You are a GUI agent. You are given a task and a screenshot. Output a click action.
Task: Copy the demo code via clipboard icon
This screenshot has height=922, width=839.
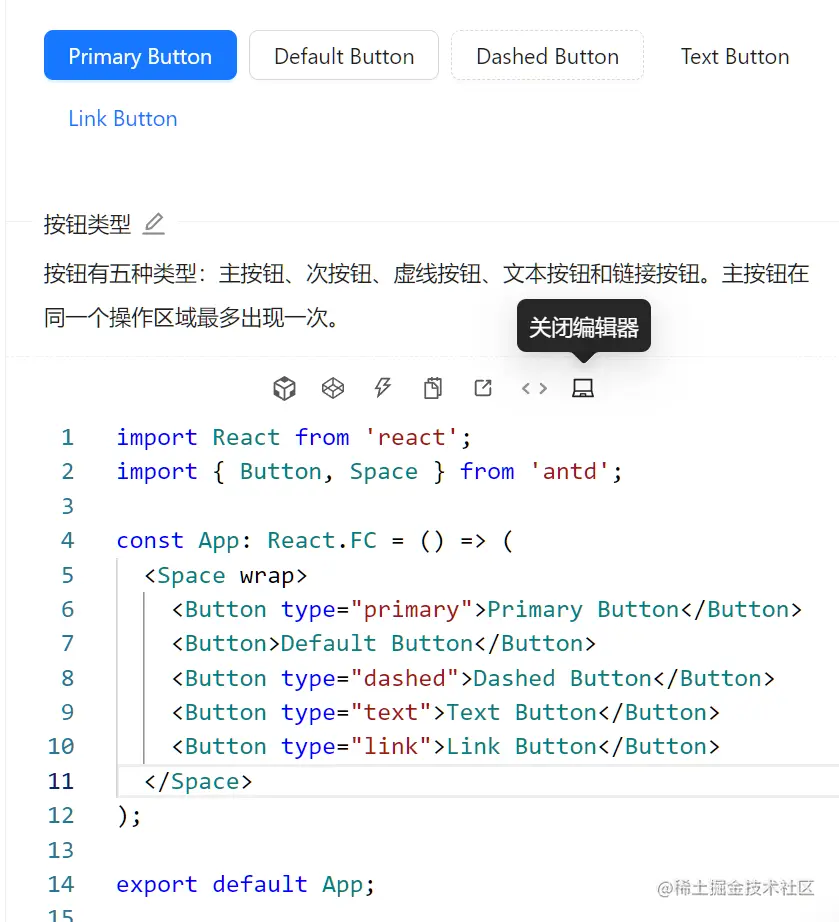433,388
